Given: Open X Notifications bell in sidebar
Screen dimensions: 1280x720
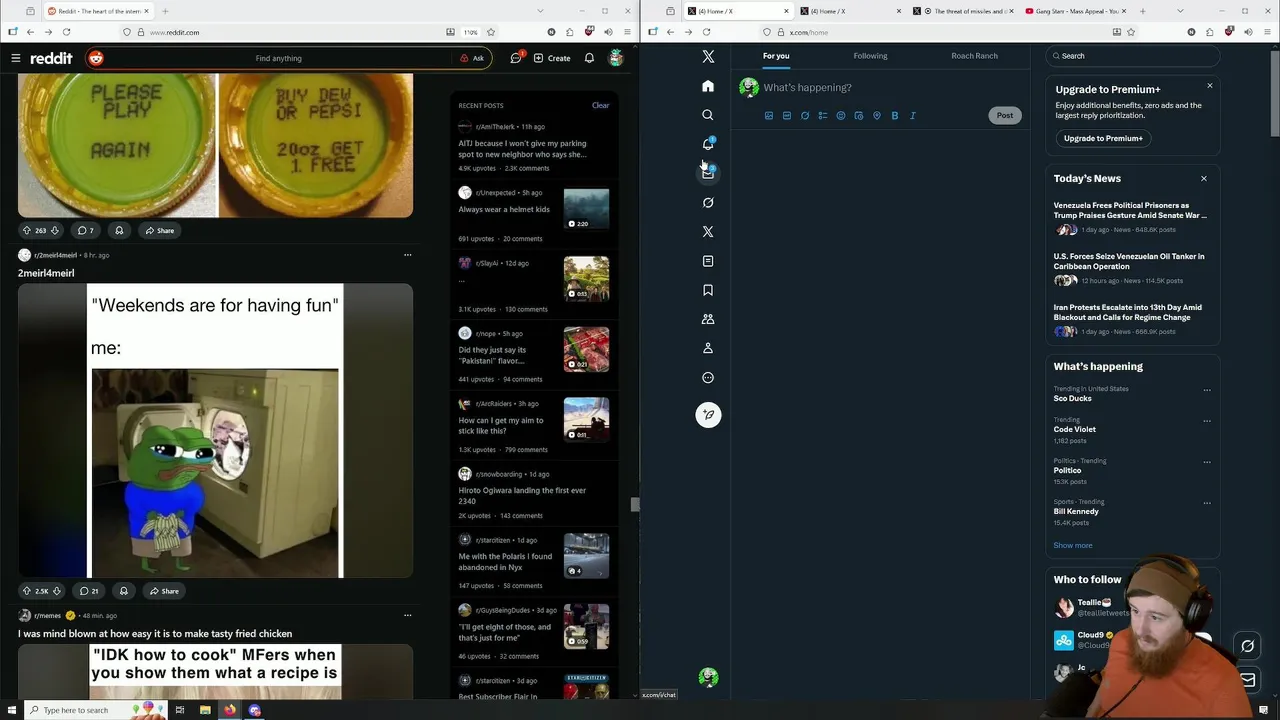Looking at the screenshot, I should 708,144.
